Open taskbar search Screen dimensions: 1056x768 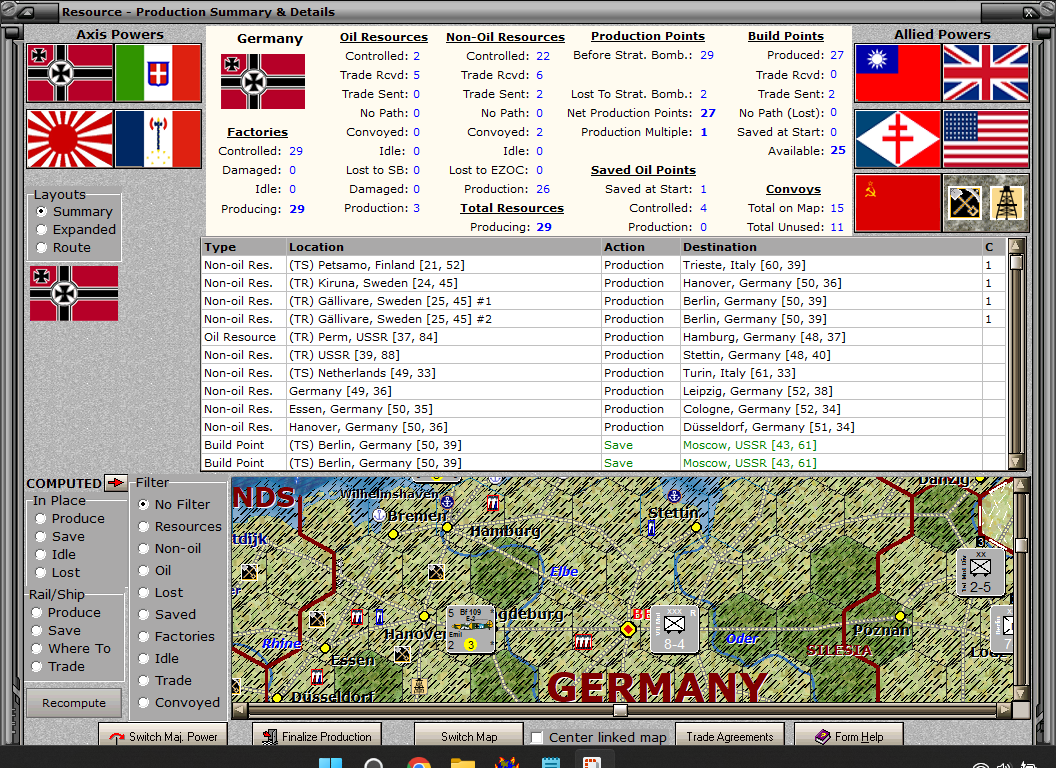click(374, 763)
